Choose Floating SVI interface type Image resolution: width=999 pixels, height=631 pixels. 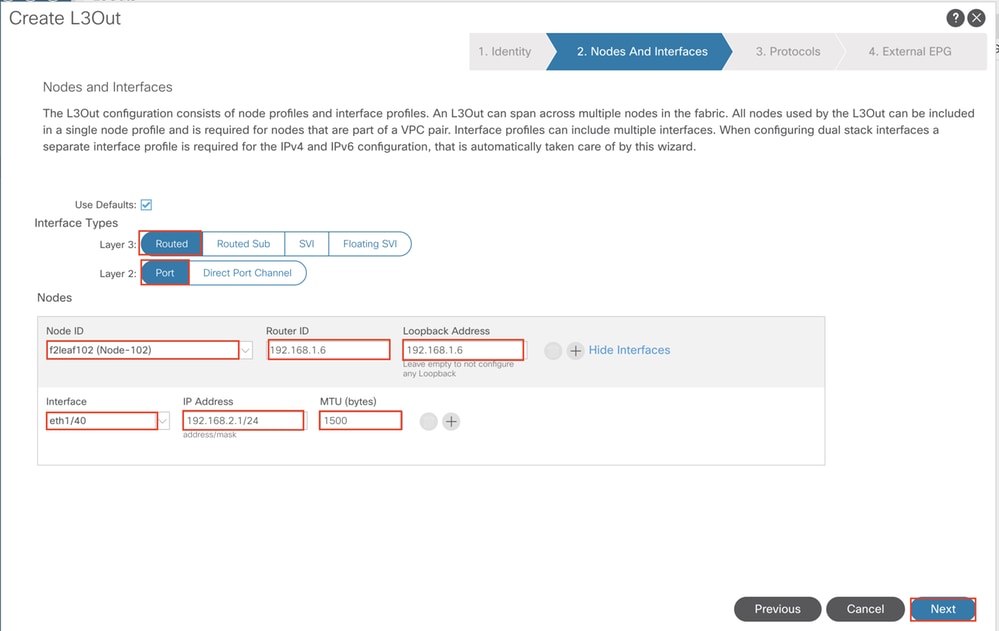pos(370,244)
